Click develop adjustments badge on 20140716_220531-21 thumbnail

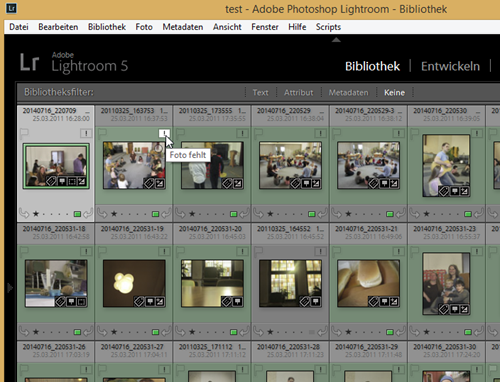[394, 302]
